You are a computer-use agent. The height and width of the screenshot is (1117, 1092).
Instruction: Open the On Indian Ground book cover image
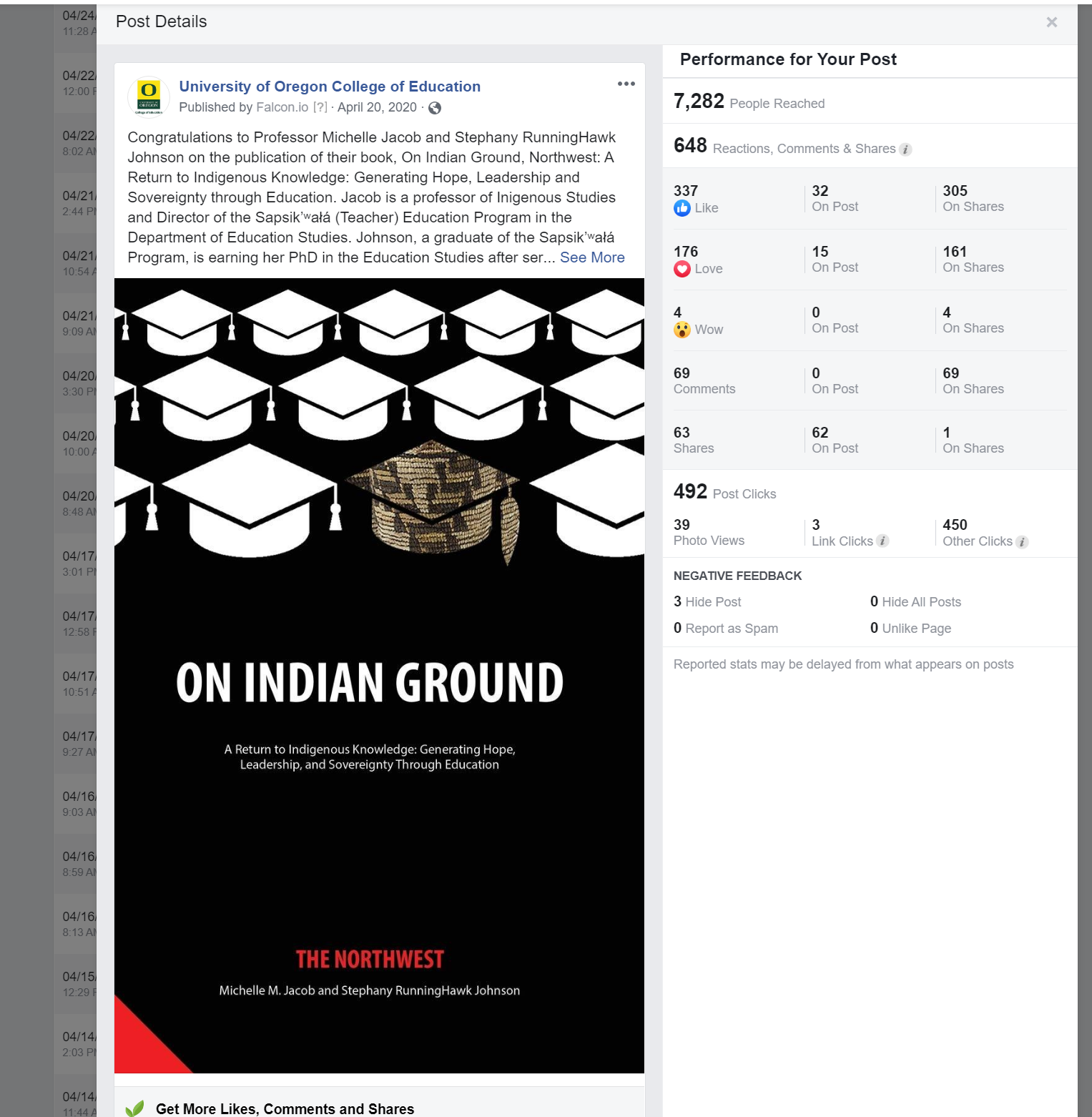379,675
